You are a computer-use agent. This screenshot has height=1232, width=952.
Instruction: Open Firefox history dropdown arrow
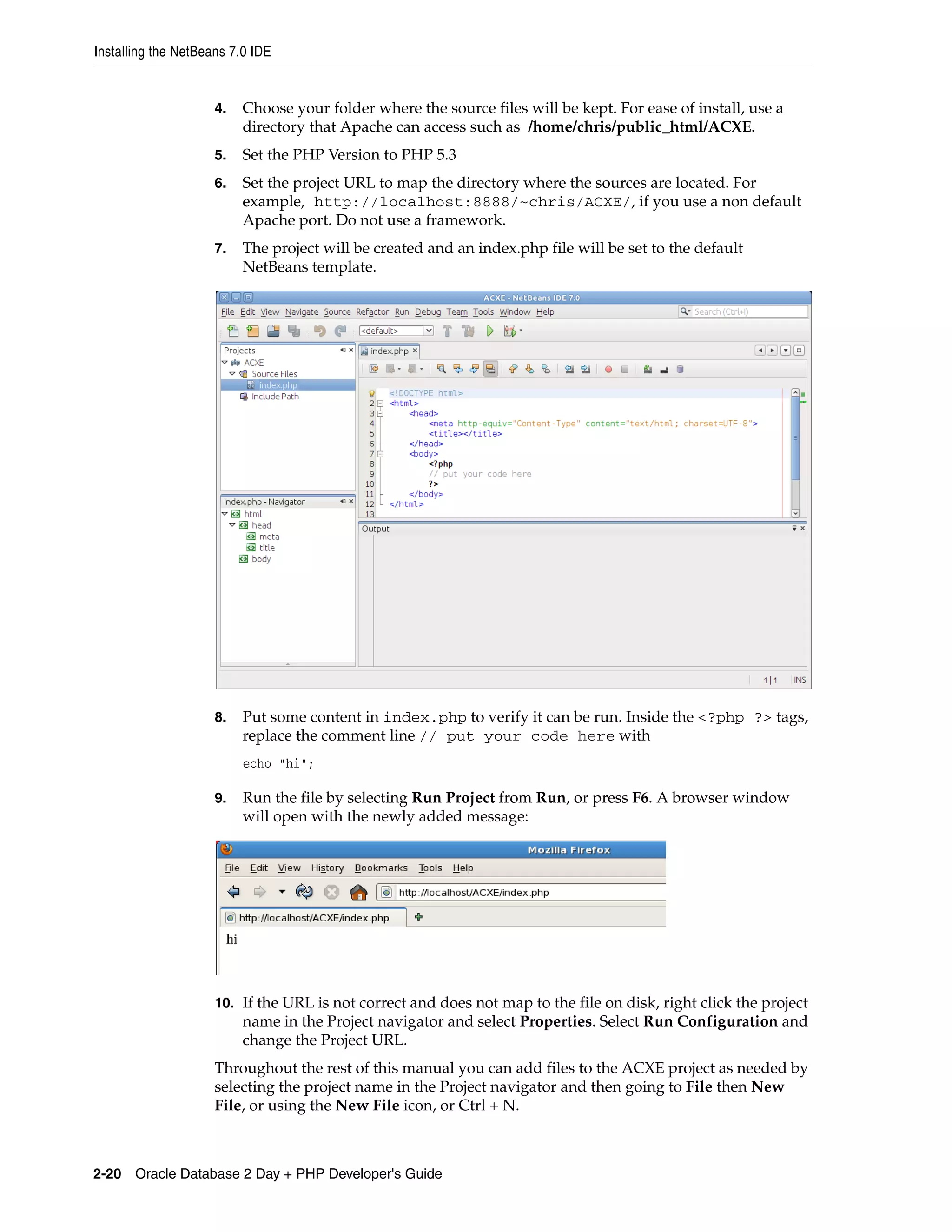tap(282, 892)
